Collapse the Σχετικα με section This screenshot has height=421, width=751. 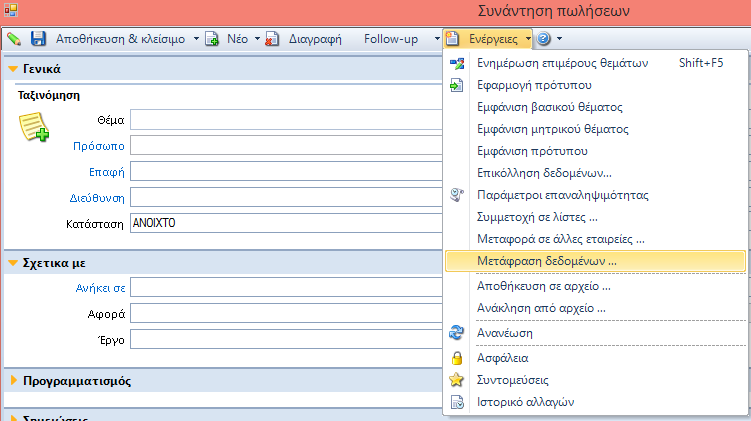pos(13,263)
